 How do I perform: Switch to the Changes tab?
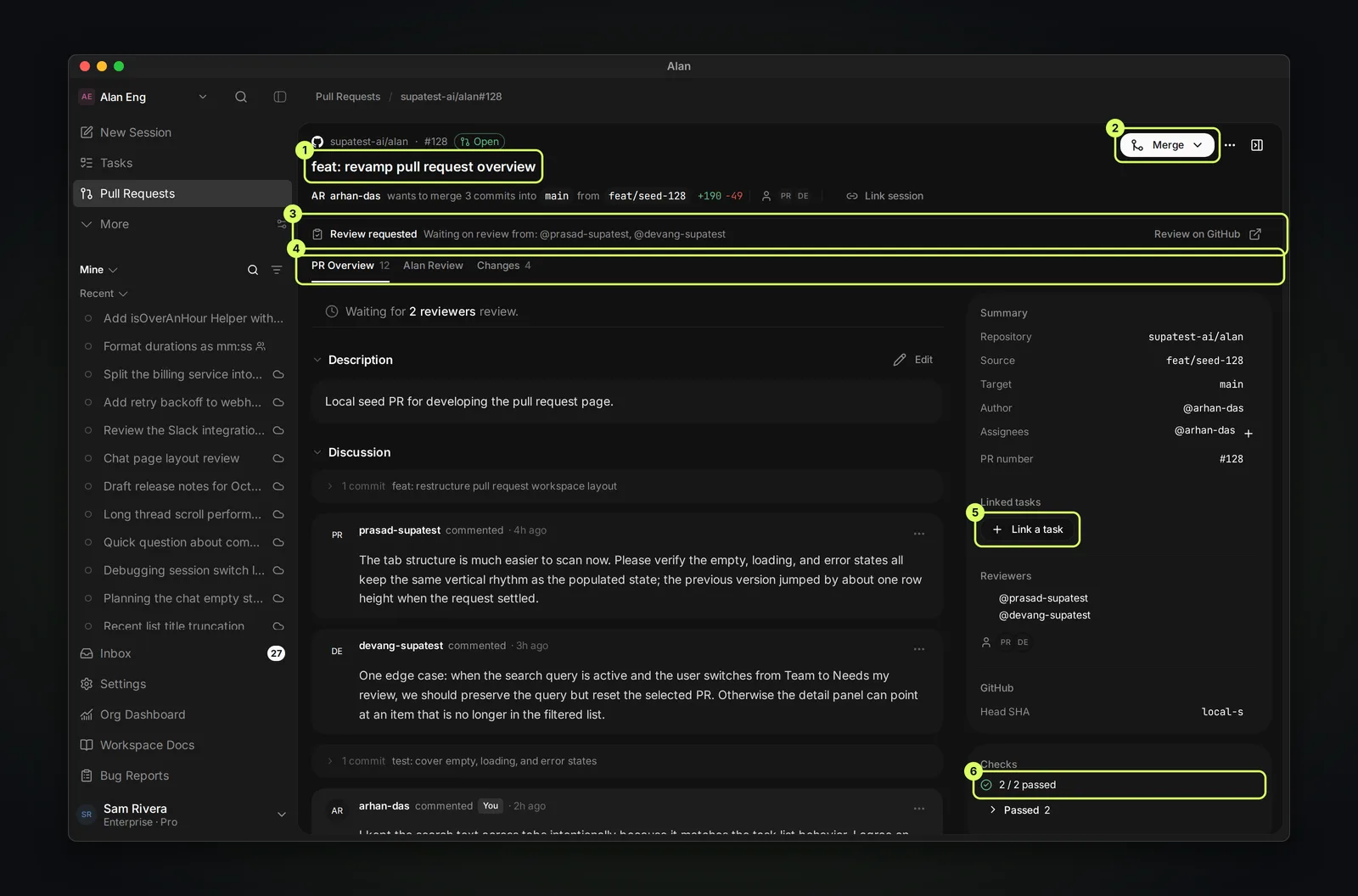pyautogui.click(x=504, y=266)
